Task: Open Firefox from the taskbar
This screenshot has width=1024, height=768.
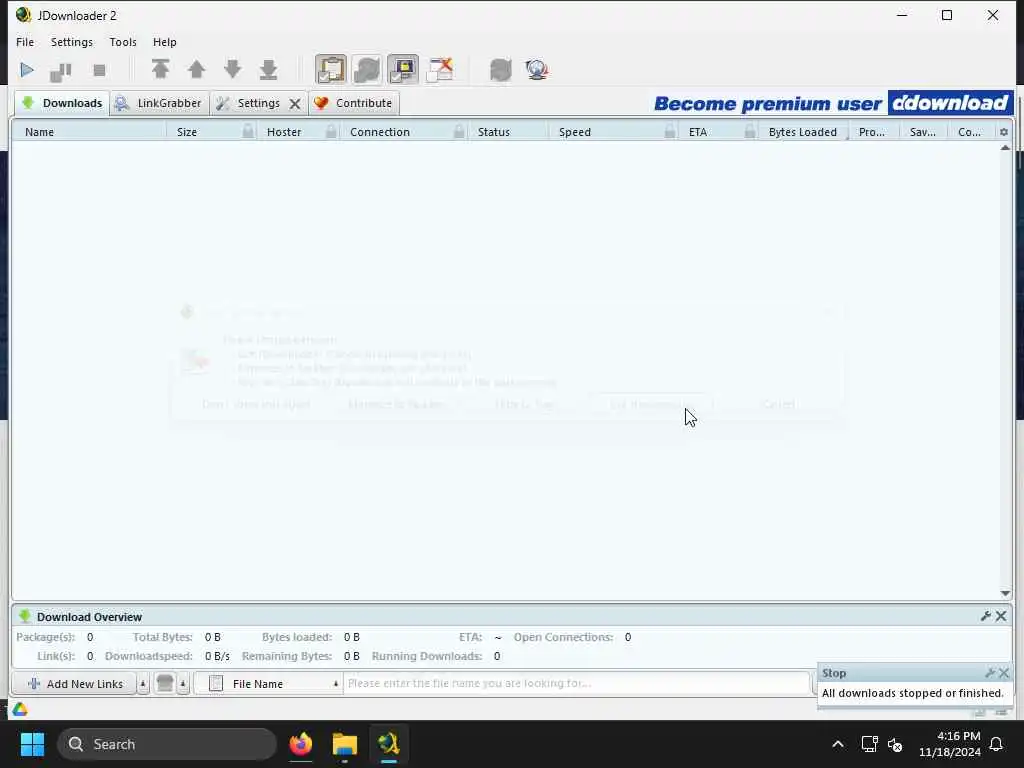Action: tap(300, 744)
